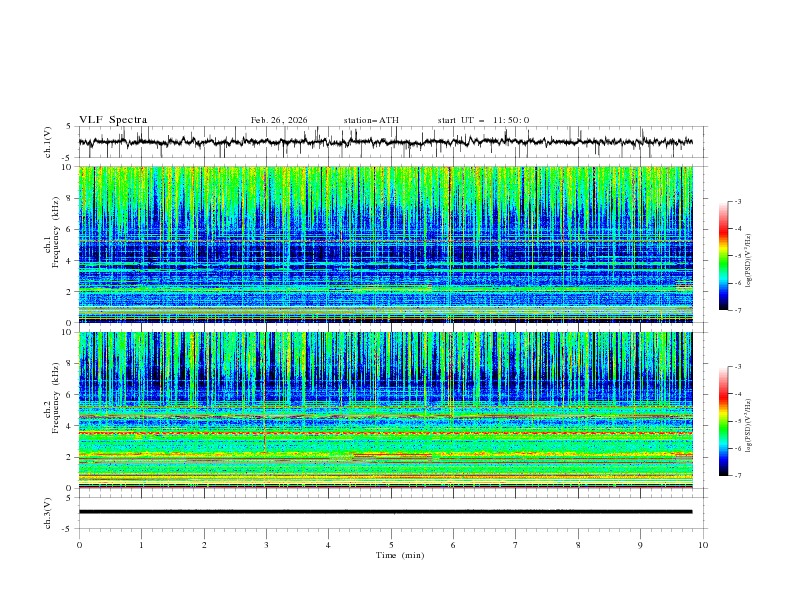This screenshot has height=612, width=792.
Task: Click time axis tick label '0'
Action: (79, 545)
